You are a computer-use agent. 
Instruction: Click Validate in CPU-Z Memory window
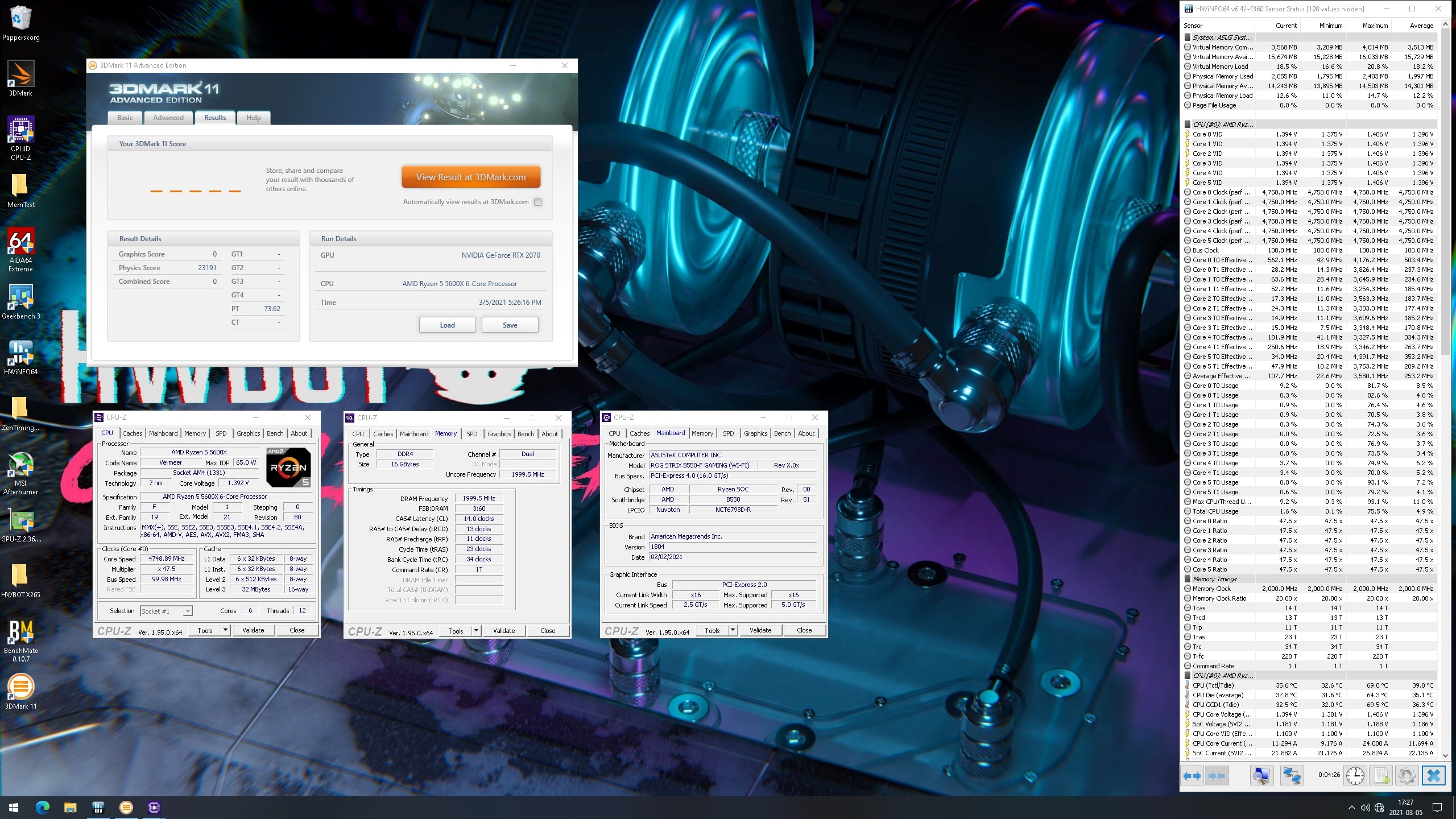click(504, 631)
